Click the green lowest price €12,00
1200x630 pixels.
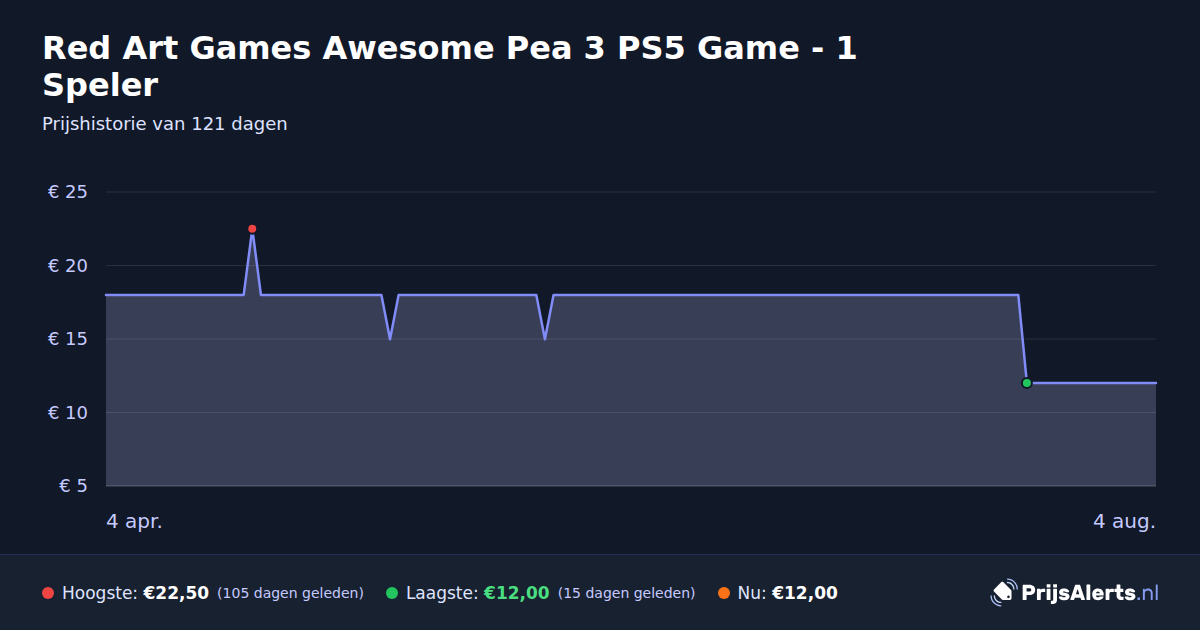tap(517, 593)
